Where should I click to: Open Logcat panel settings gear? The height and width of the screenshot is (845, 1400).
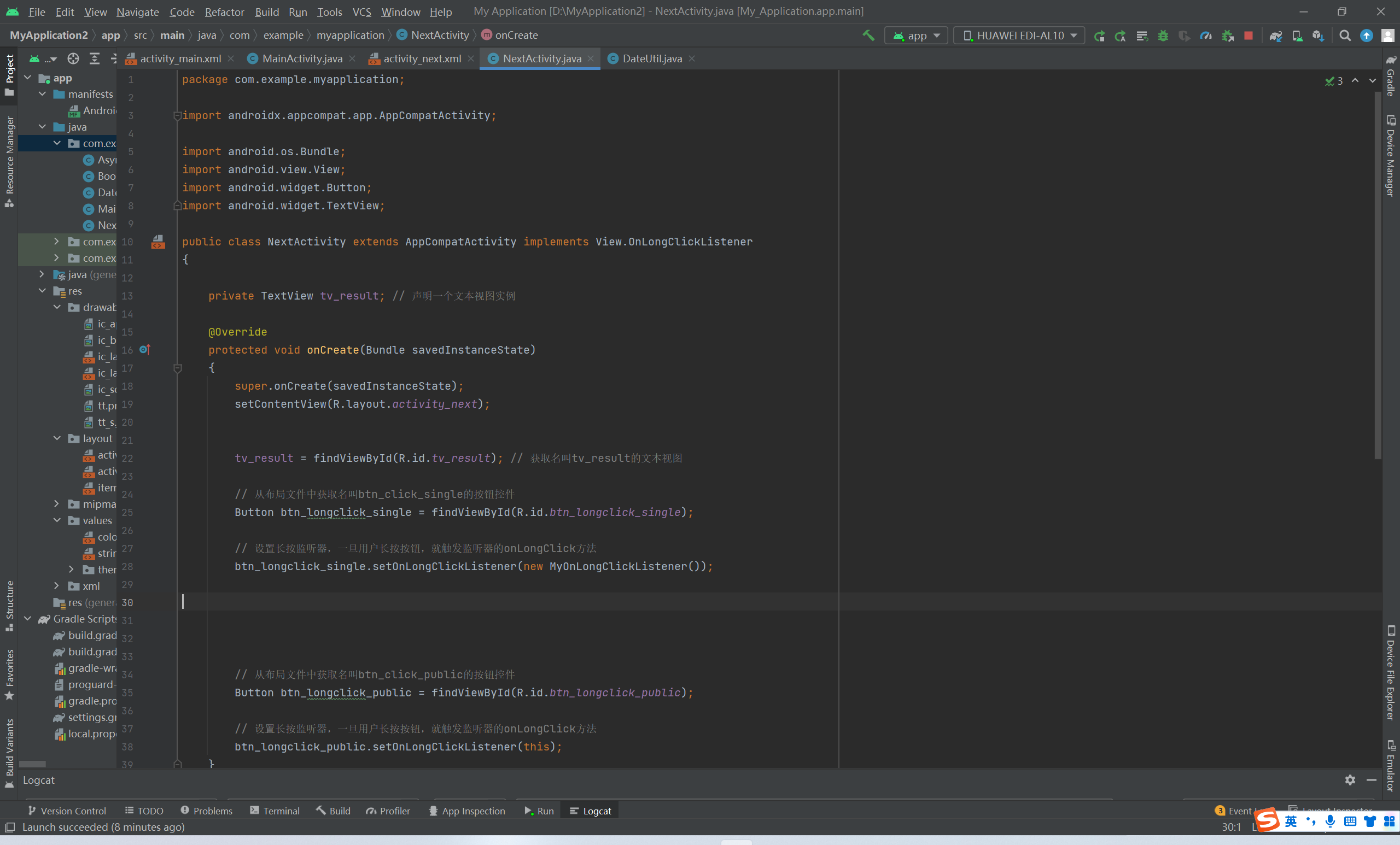pos(1350,781)
